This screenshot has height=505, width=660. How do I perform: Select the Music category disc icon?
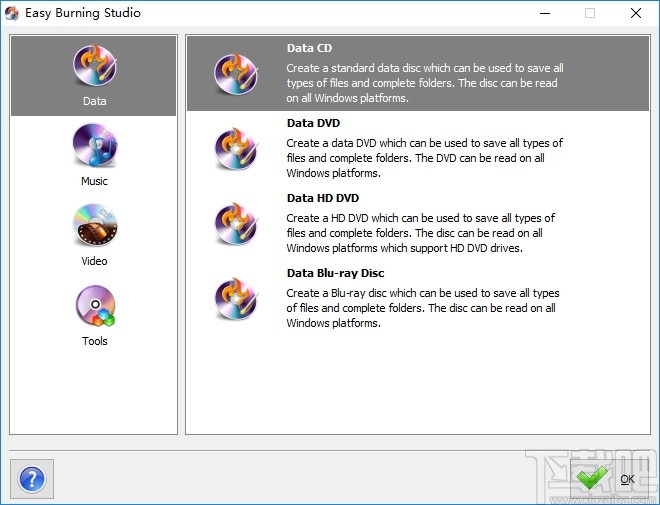95,145
